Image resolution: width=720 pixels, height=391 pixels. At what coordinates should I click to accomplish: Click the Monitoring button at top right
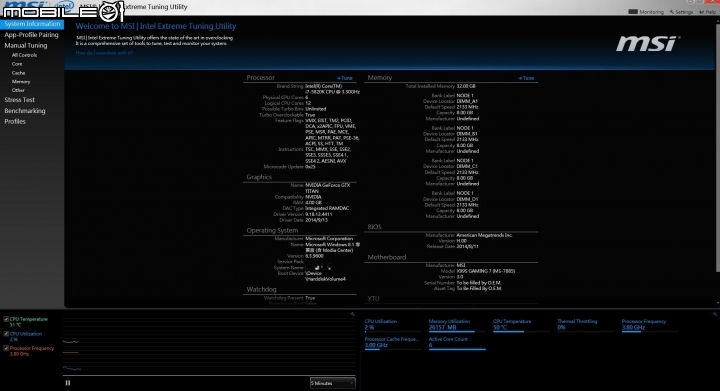pyautogui.click(x=646, y=12)
